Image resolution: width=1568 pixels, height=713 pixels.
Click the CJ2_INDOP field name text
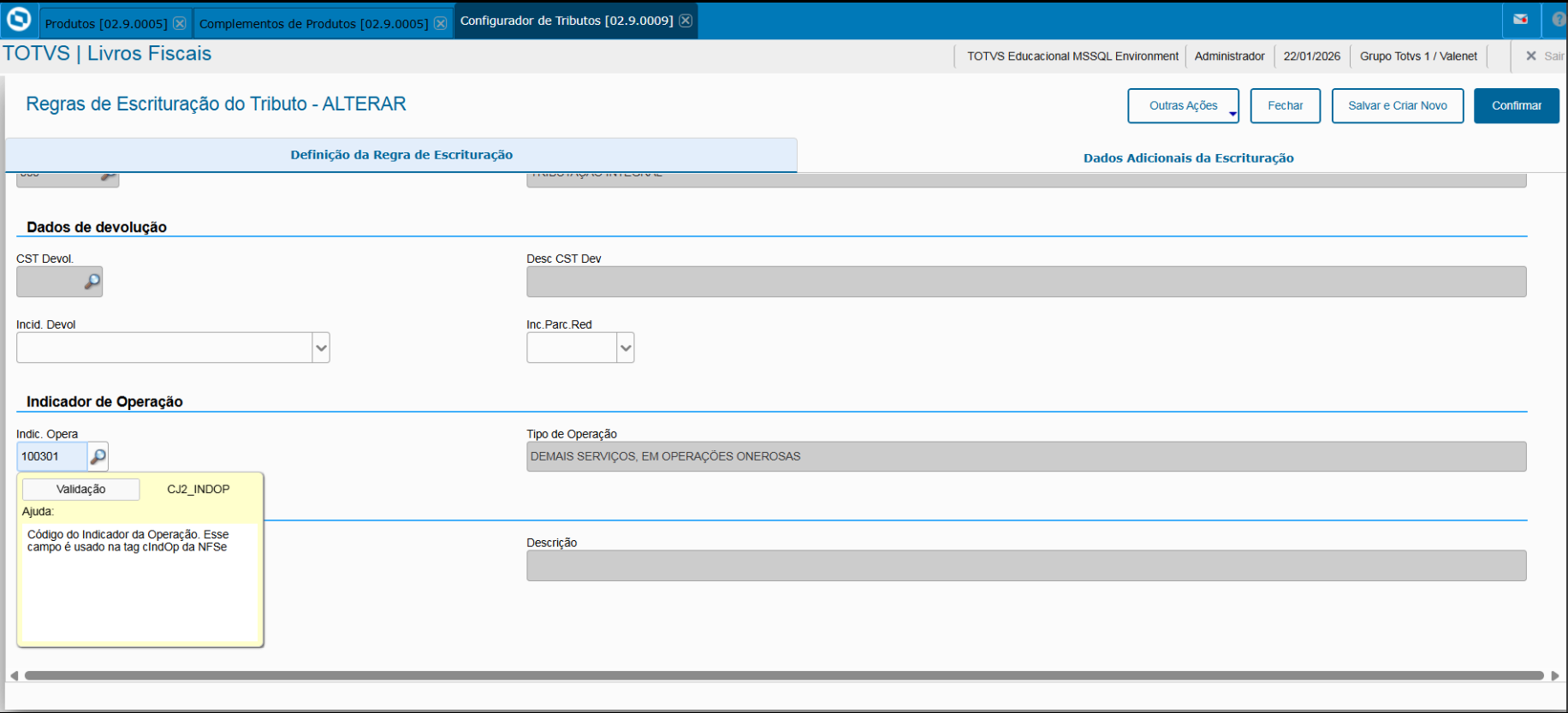(x=198, y=490)
